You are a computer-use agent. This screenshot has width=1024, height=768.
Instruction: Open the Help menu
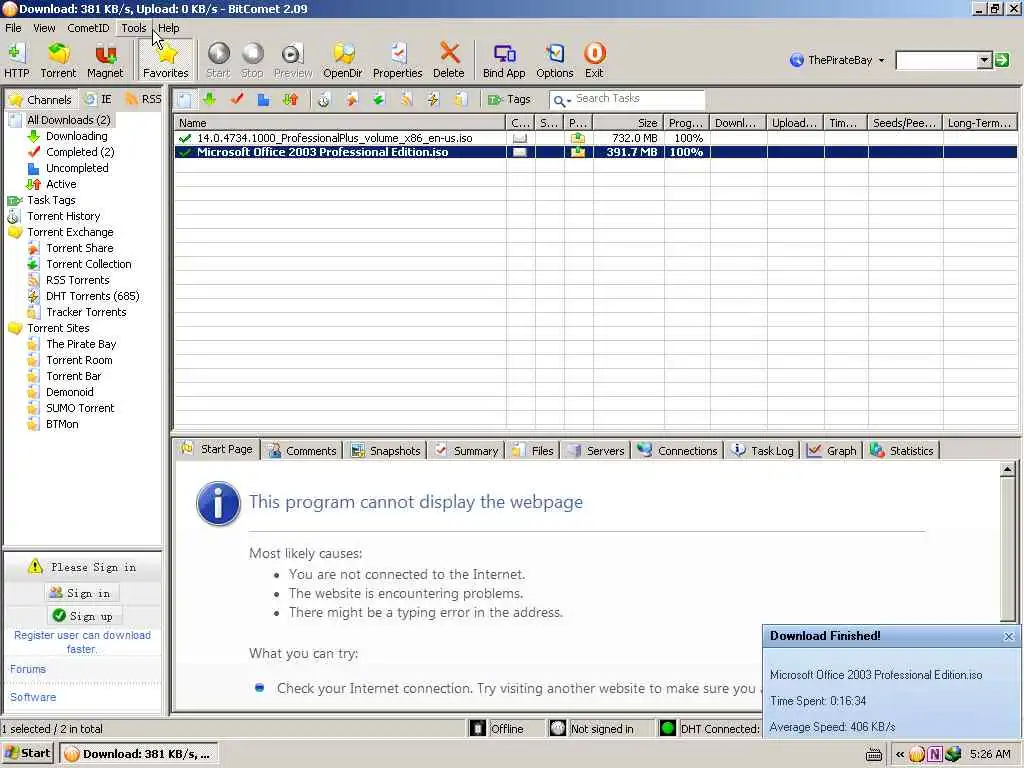(168, 28)
